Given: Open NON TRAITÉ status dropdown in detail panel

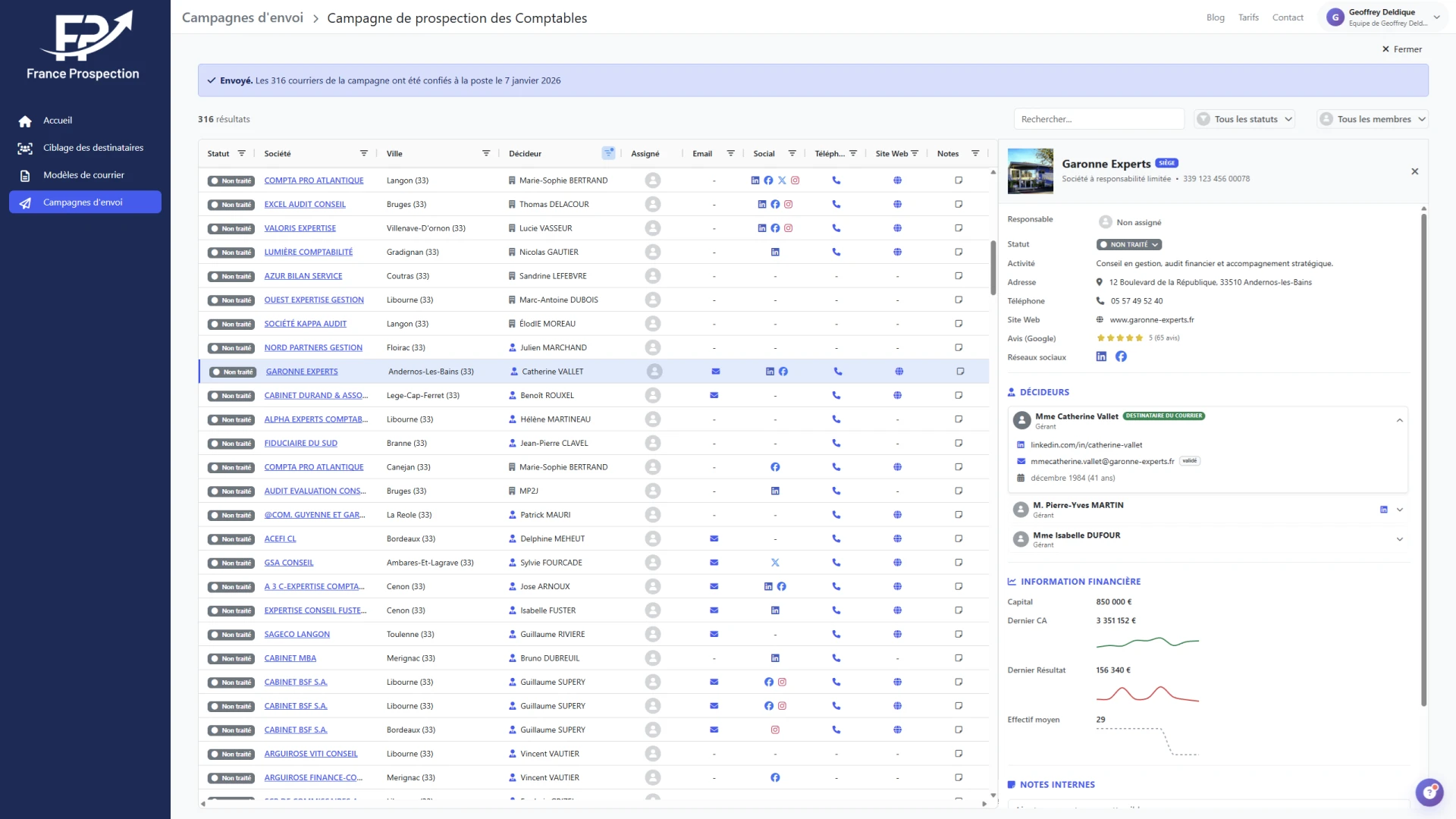Looking at the screenshot, I should [1129, 244].
